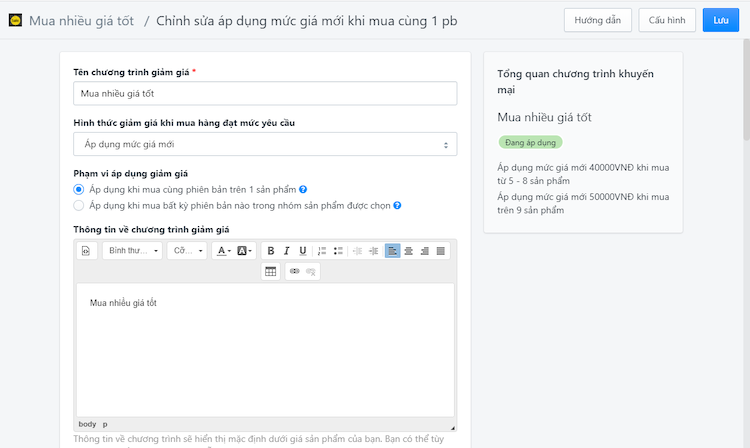This screenshot has height=448, width=750.
Task: Toggle bold formatting in editor
Action: click(270, 251)
